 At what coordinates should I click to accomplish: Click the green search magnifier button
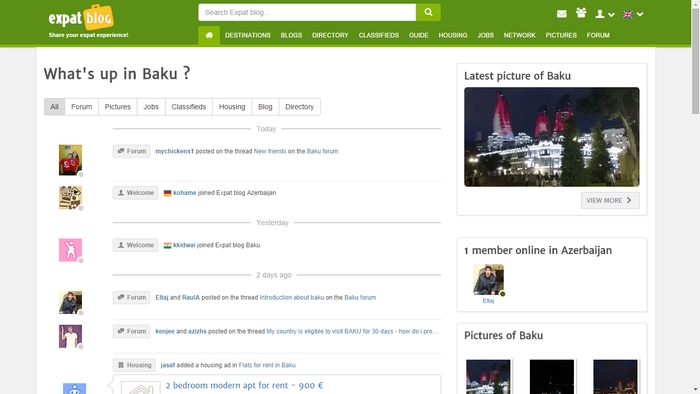pyautogui.click(x=428, y=12)
